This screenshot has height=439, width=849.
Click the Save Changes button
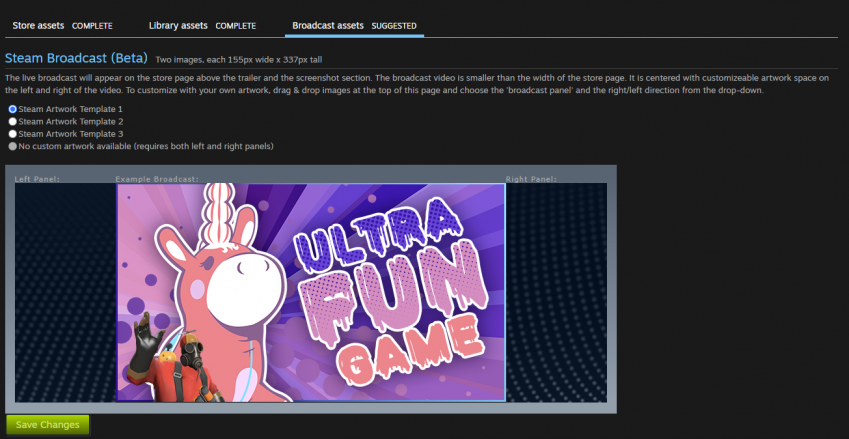pyautogui.click(x=48, y=425)
